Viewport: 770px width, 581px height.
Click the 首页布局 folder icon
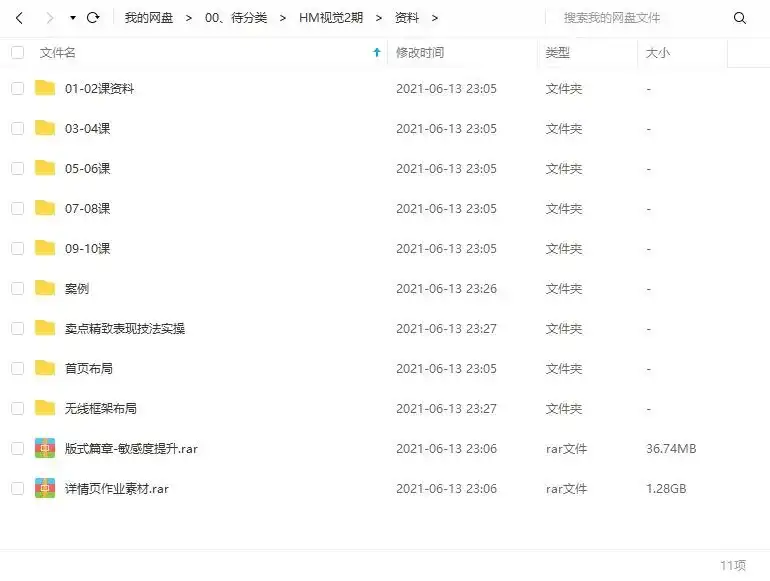pos(45,368)
